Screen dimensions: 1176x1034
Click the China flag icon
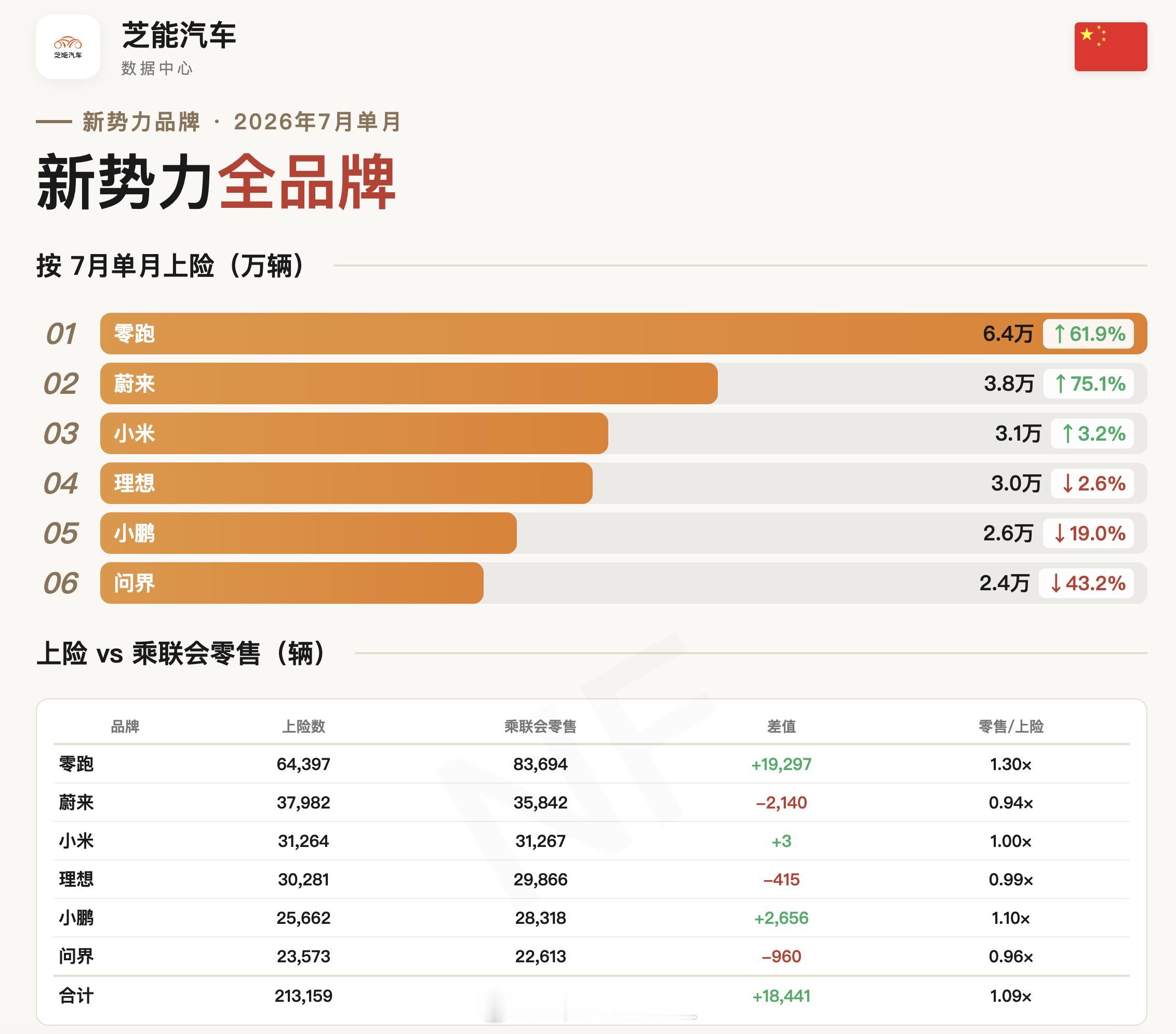[x=1111, y=47]
